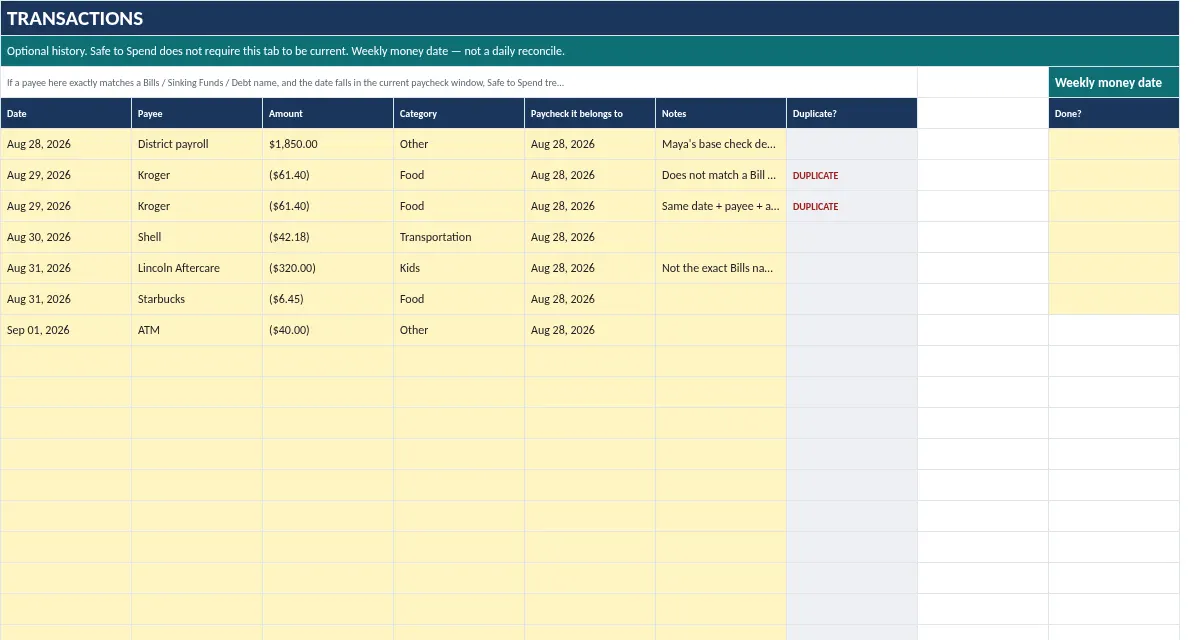Screen dimensions: 1200x640
Task: Select the Transportation category cell
Action: pos(459,238)
